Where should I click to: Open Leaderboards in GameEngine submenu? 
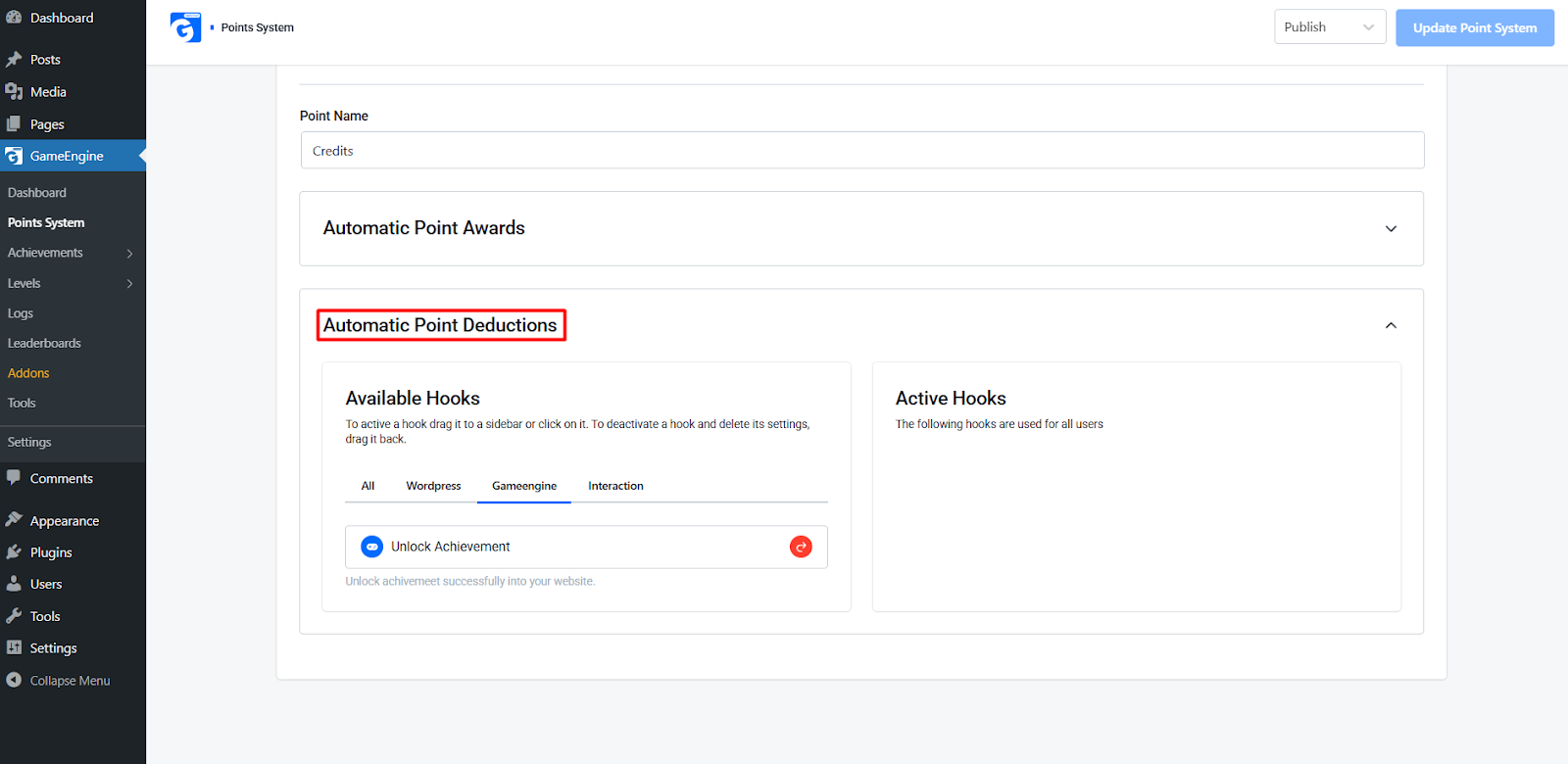pos(44,343)
